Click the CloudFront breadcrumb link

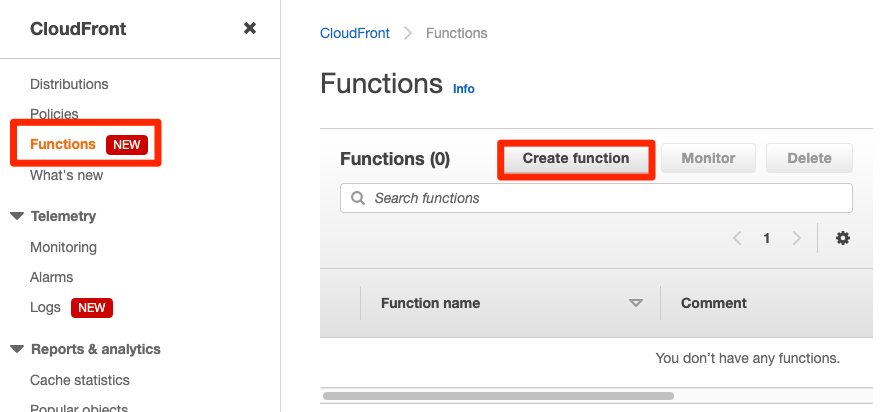[x=355, y=33]
